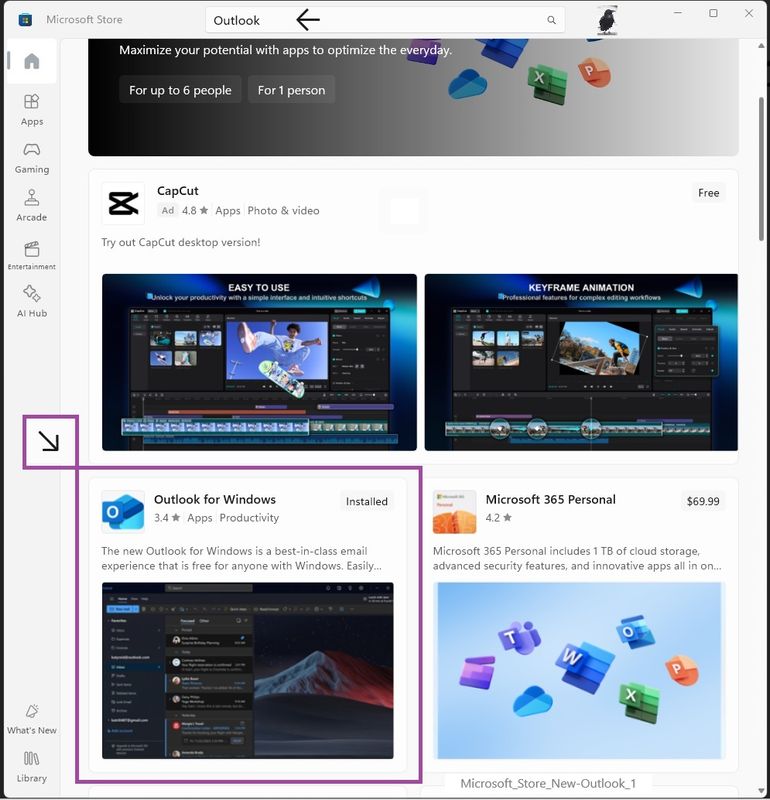Click the search box containing Outlook
Screen dimensions: 770x800
pyautogui.click(x=385, y=20)
